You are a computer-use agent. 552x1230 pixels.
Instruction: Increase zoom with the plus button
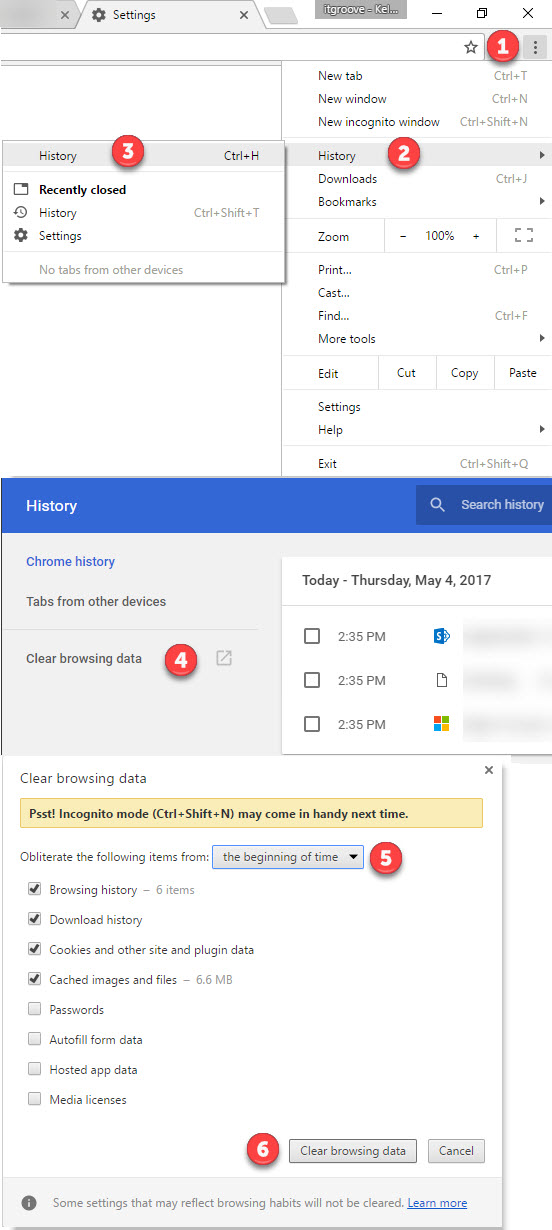click(476, 236)
